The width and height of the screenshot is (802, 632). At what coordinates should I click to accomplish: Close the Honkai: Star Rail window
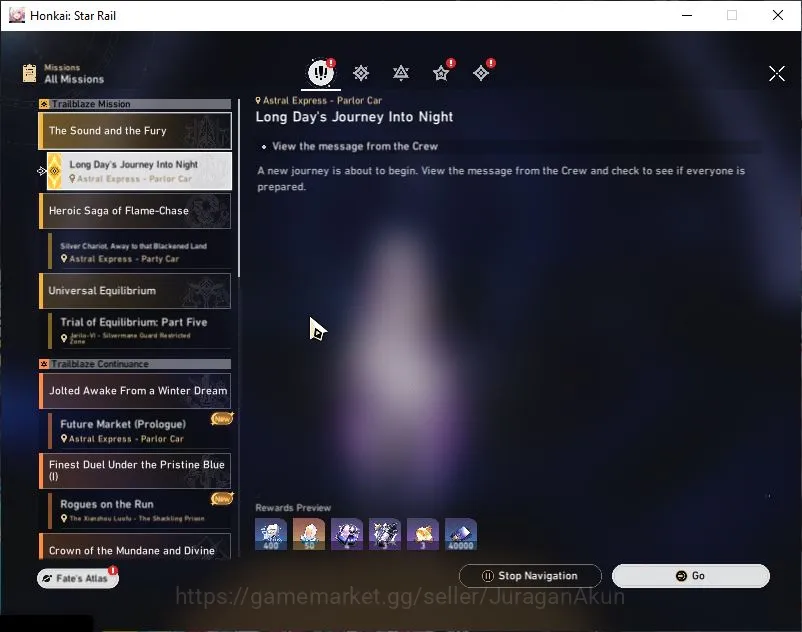coord(777,15)
